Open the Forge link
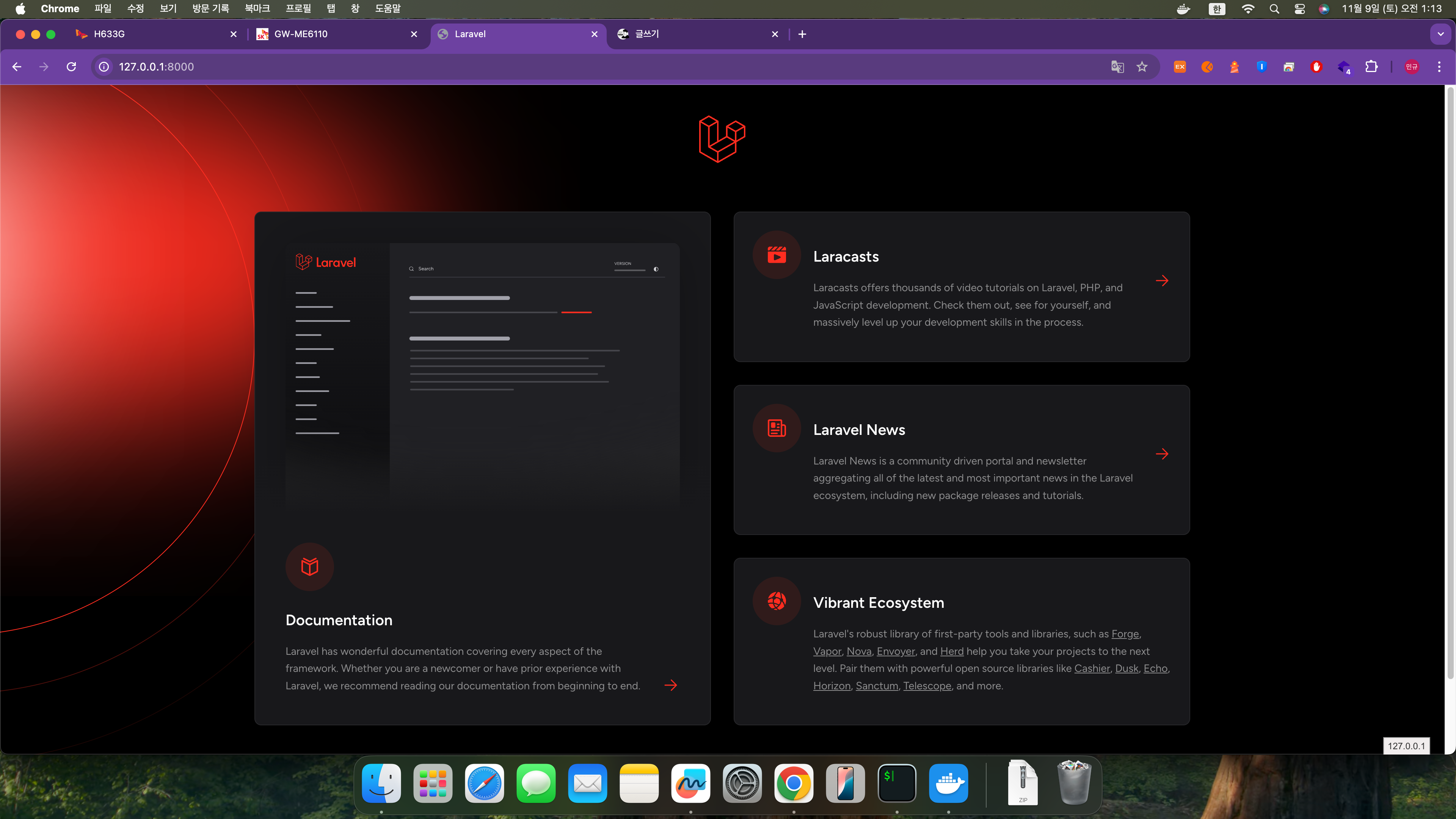 tap(1125, 634)
